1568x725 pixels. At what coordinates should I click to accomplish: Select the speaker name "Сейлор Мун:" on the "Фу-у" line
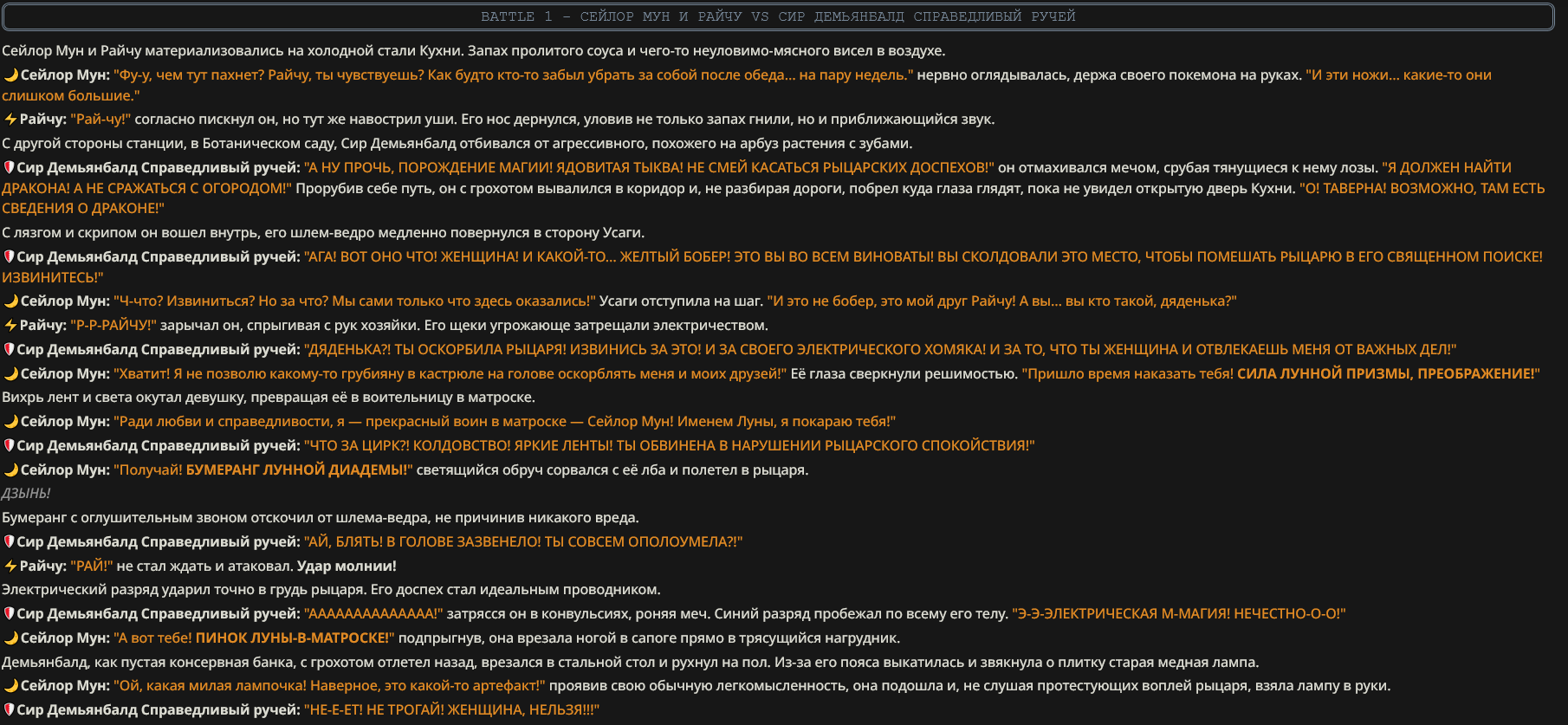coord(65,75)
